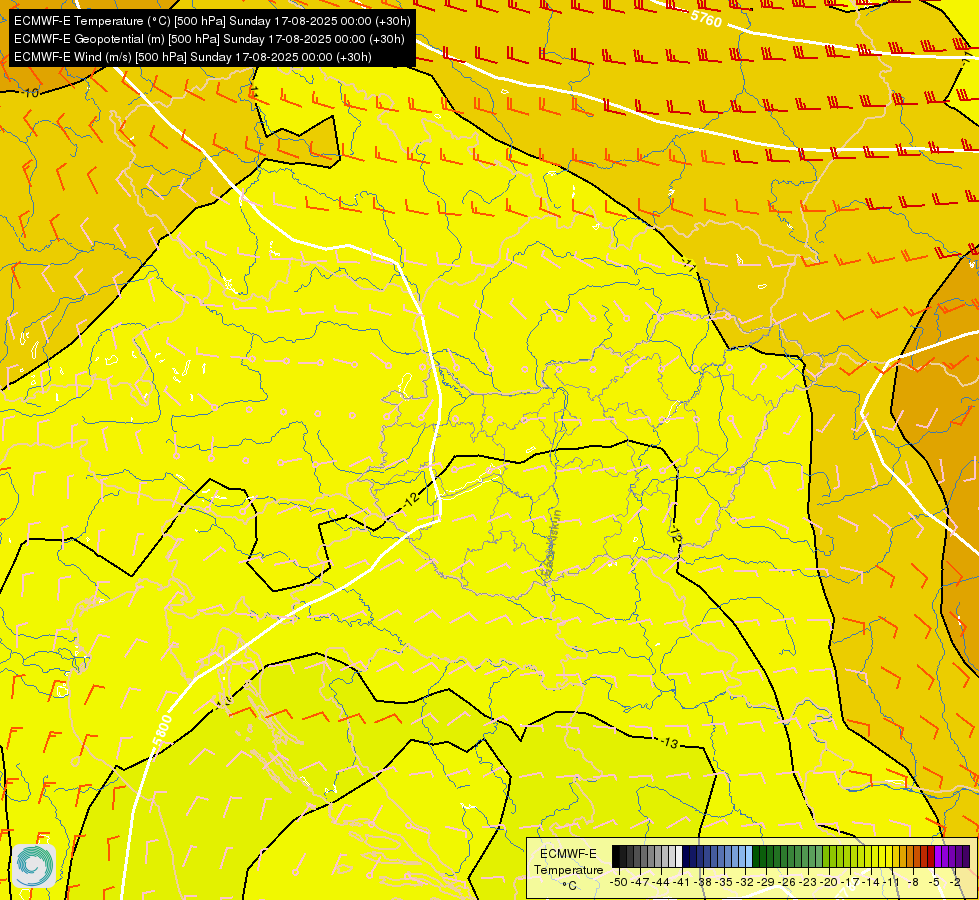Click the -10 isotherm contour label
The width and height of the screenshot is (979, 900).
tap(29, 93)
